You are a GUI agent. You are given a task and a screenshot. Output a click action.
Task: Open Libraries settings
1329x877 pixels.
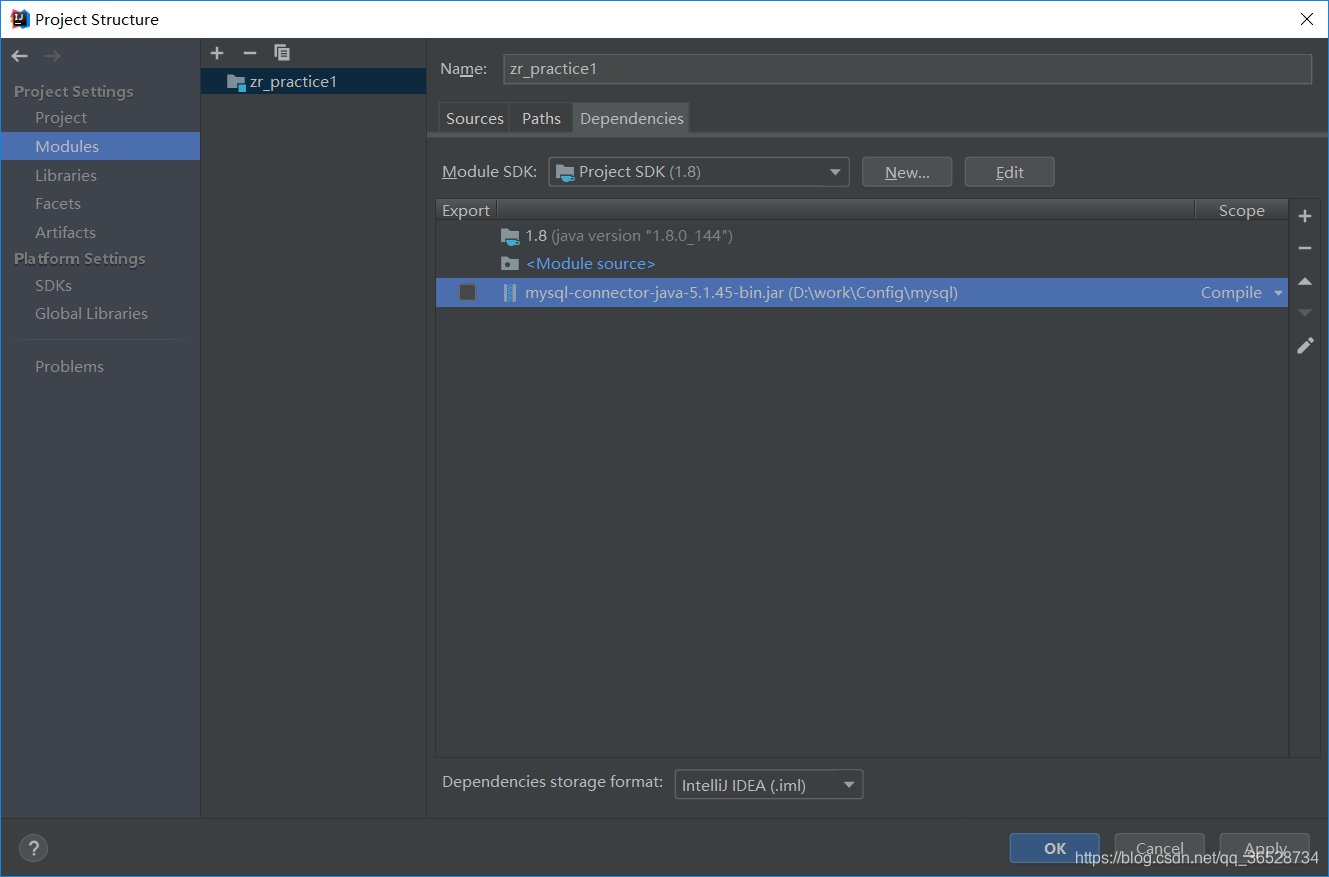[66, 175]
